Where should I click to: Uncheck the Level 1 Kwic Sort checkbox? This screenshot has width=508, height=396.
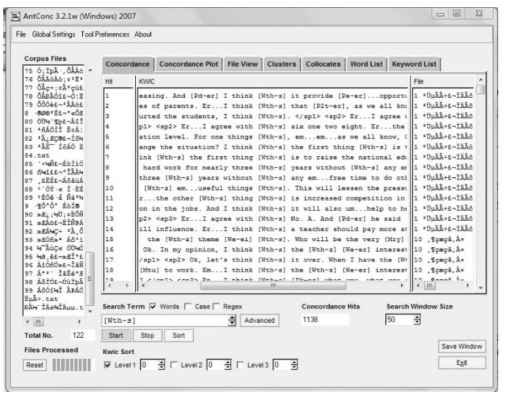tap(107, 365)
